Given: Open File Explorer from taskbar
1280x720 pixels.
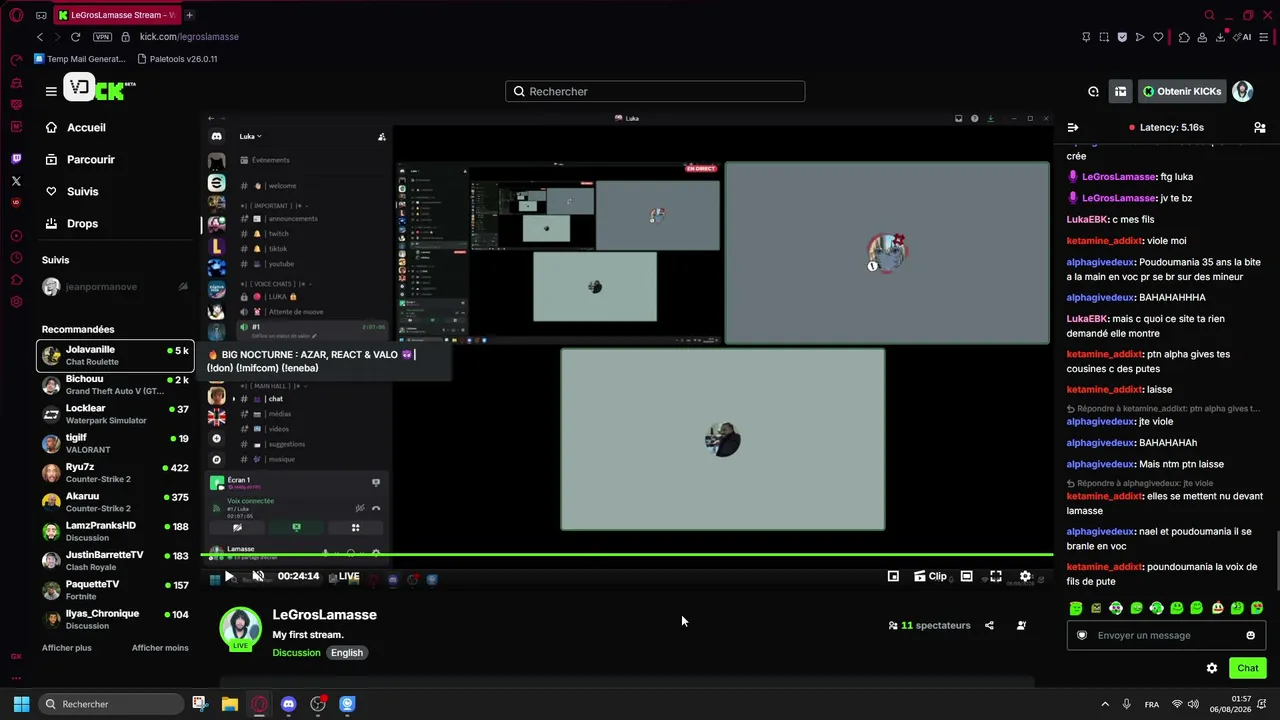Looking at the screenshot, I should tap(229, 704).
